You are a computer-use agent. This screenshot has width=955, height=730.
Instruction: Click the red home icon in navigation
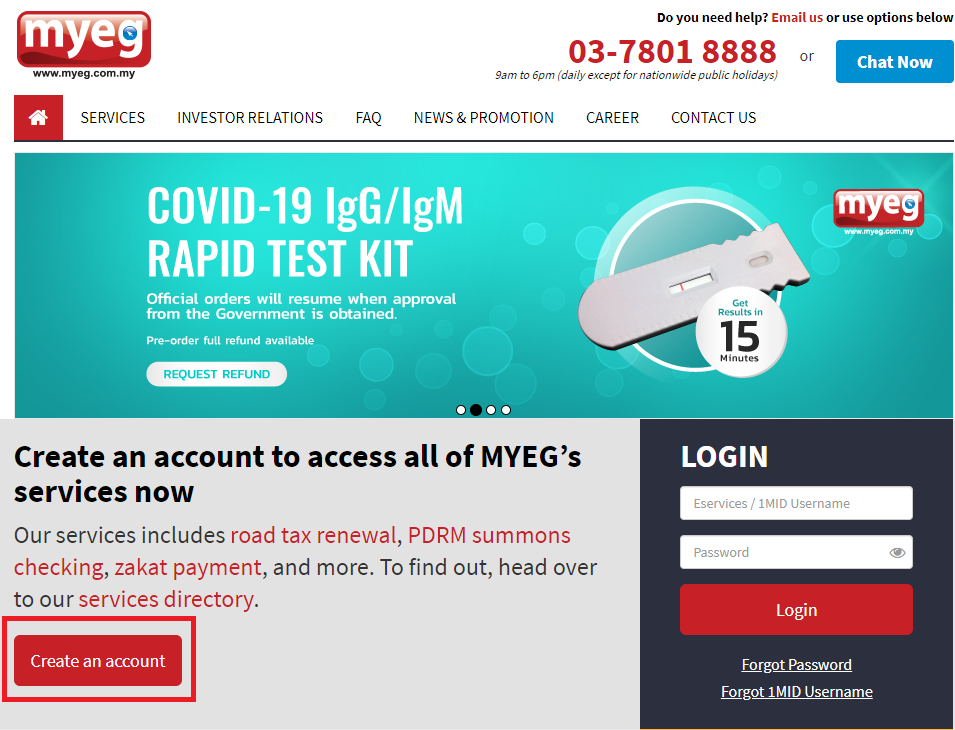click(x=38, y=118)
